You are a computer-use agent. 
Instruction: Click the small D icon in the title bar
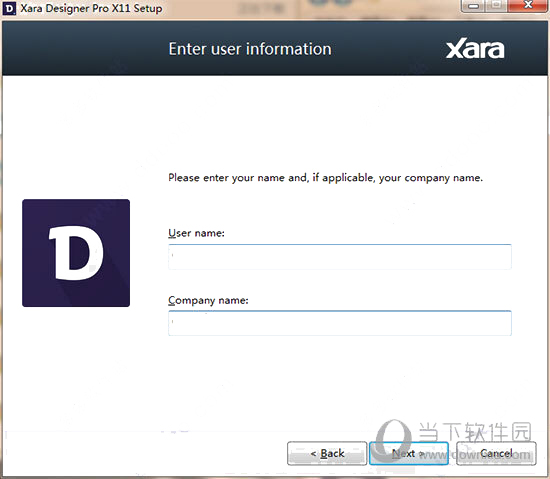tap(9, 9)
